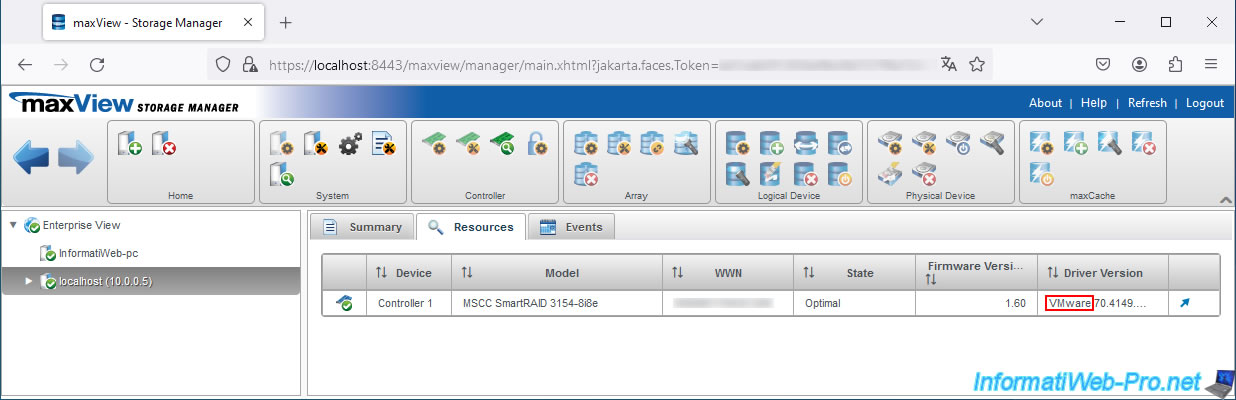Switch to the Summary tab
The image size is (1236, 400).
362,227
